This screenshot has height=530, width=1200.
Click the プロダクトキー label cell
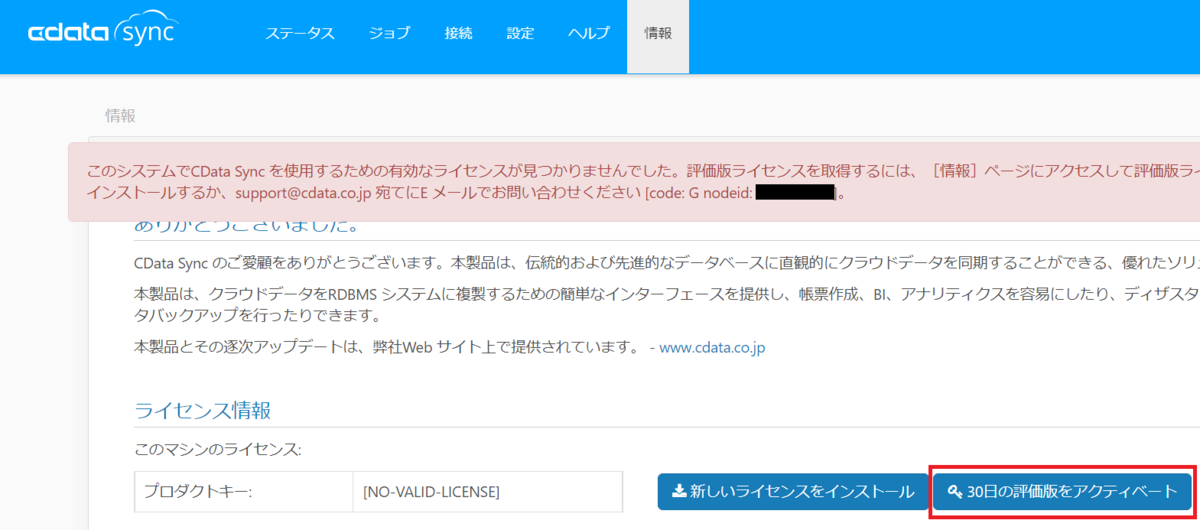click(x=243, y=491)
